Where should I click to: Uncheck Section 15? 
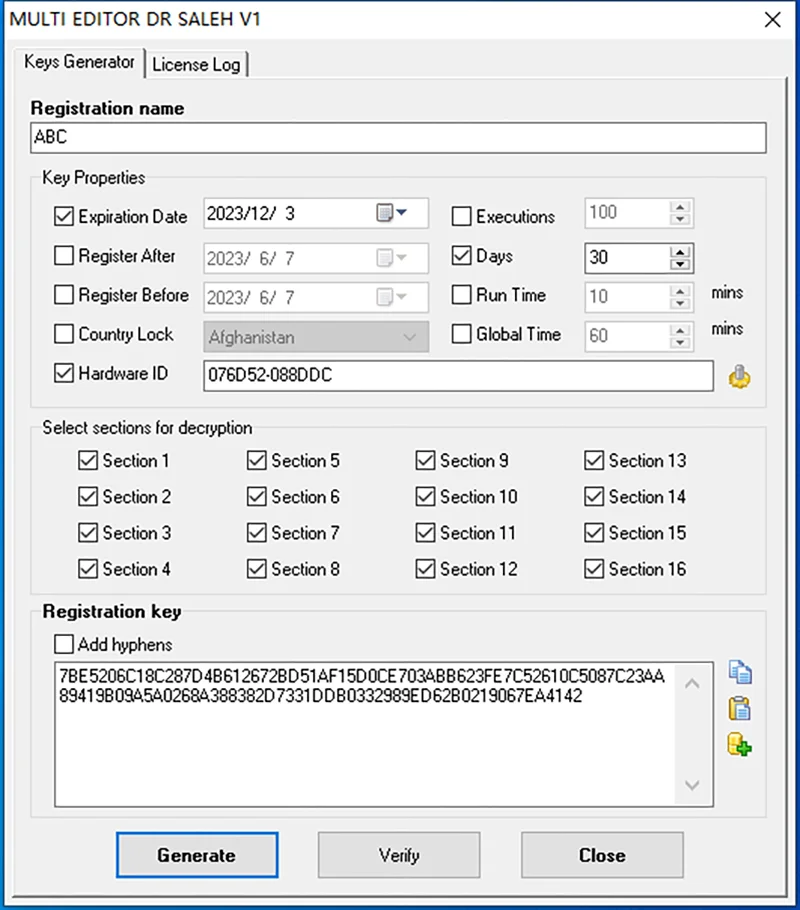point(594,533)
